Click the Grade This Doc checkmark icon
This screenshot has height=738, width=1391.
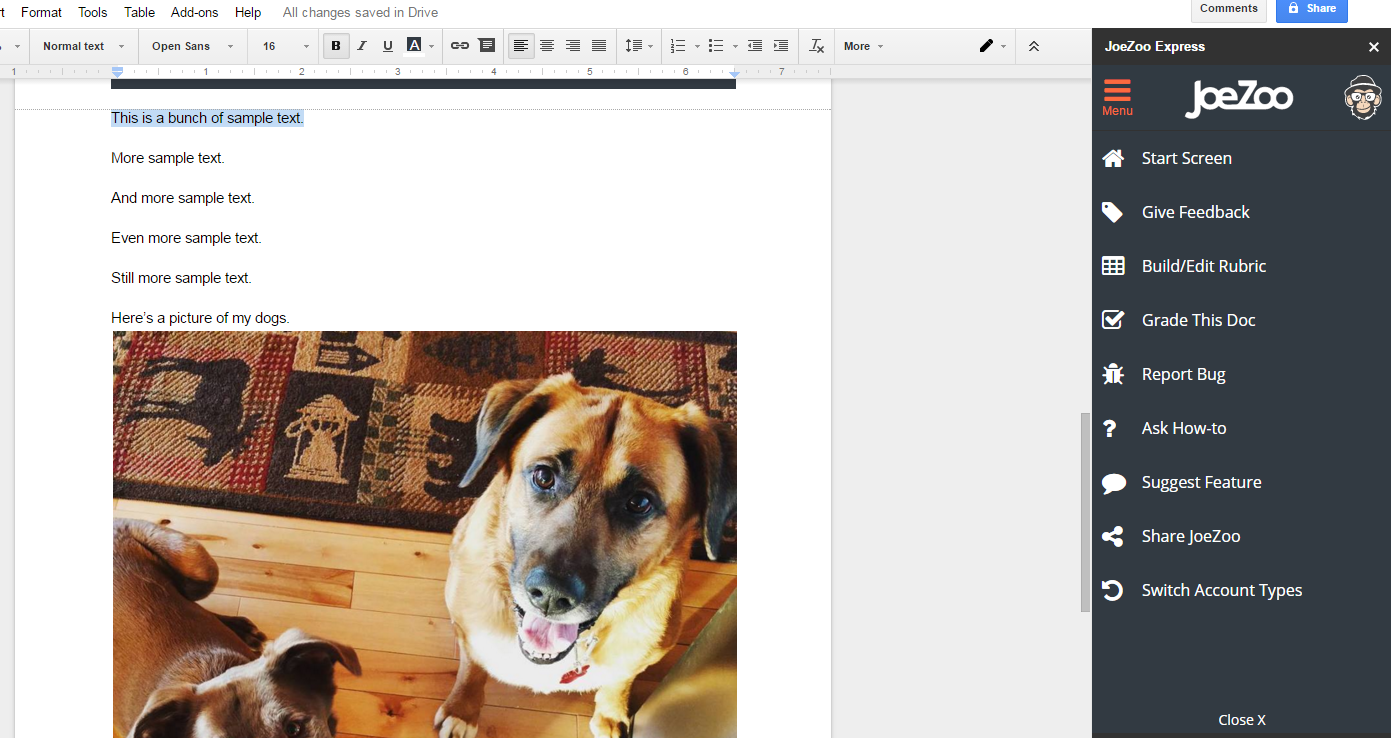(1113, 320)
